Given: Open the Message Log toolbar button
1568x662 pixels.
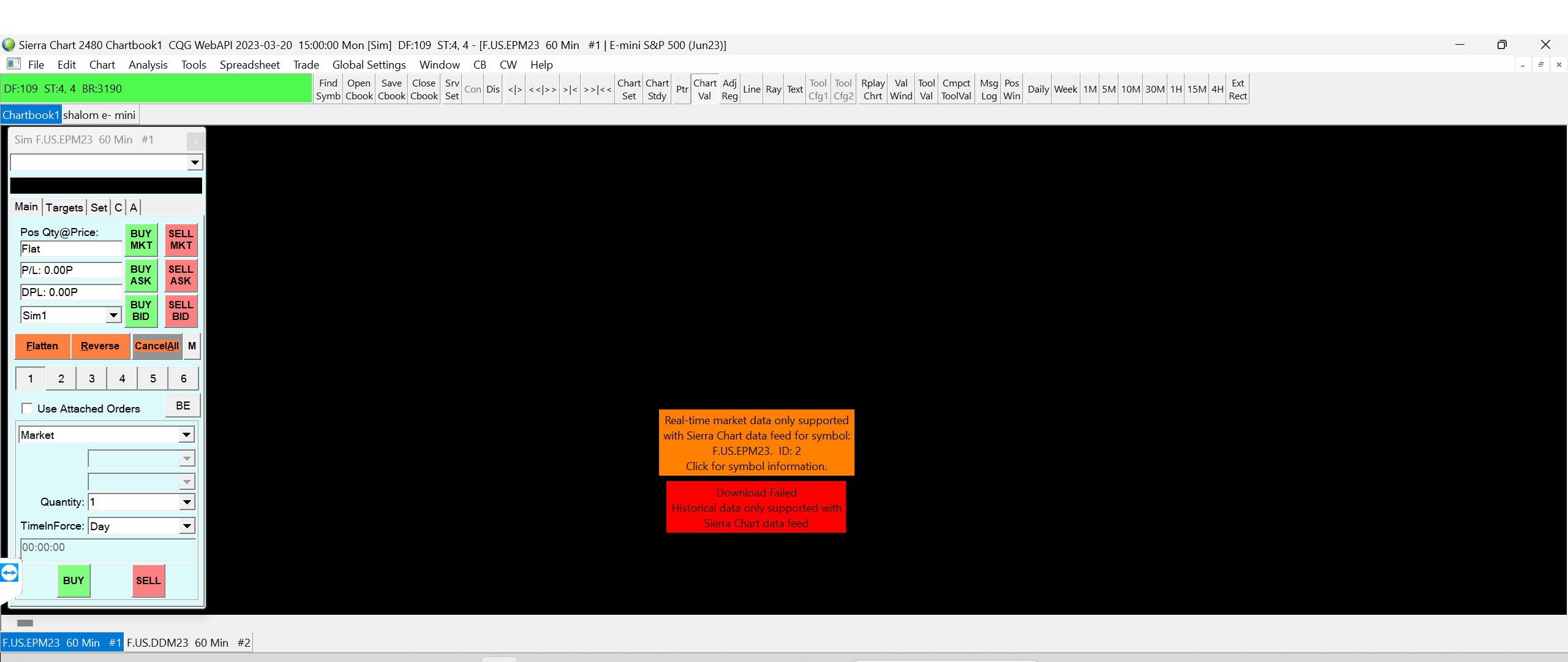Looking at the screenshot, I should (x=989, y=89).
